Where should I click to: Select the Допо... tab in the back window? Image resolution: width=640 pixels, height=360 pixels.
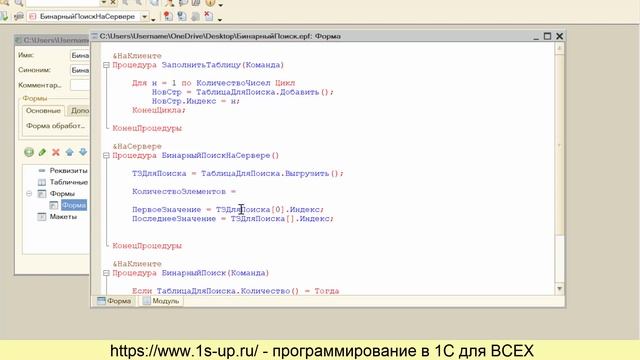pos(78,111)
